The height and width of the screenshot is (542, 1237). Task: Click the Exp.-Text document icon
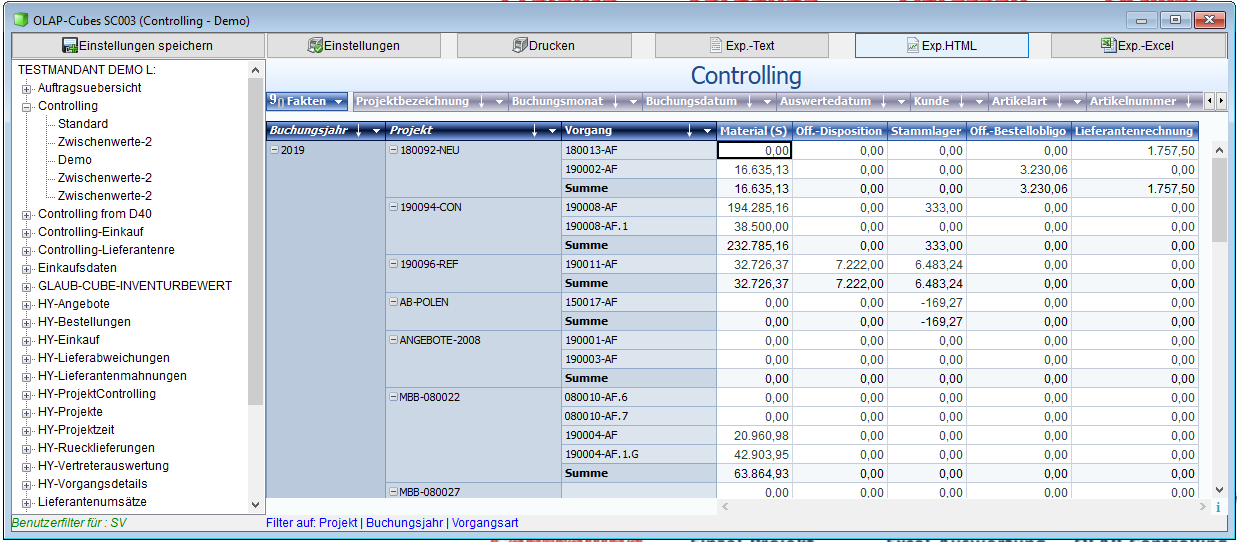click(716, 45)
